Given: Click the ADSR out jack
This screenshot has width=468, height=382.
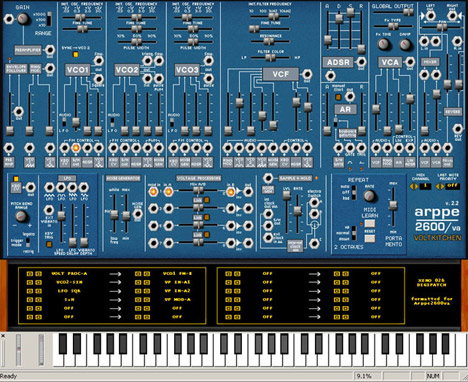Looking at the screenshot, I should [x=361, y=62].
